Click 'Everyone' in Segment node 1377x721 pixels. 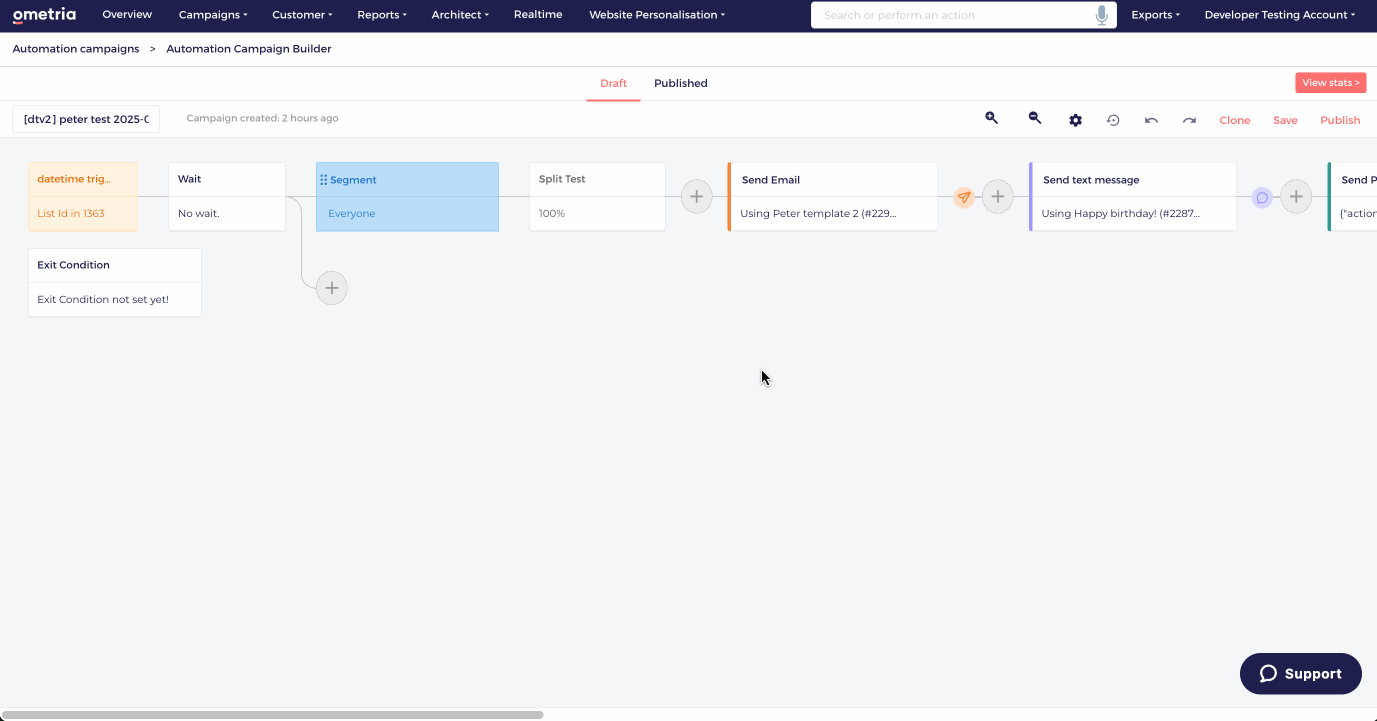tap(352, 213)
